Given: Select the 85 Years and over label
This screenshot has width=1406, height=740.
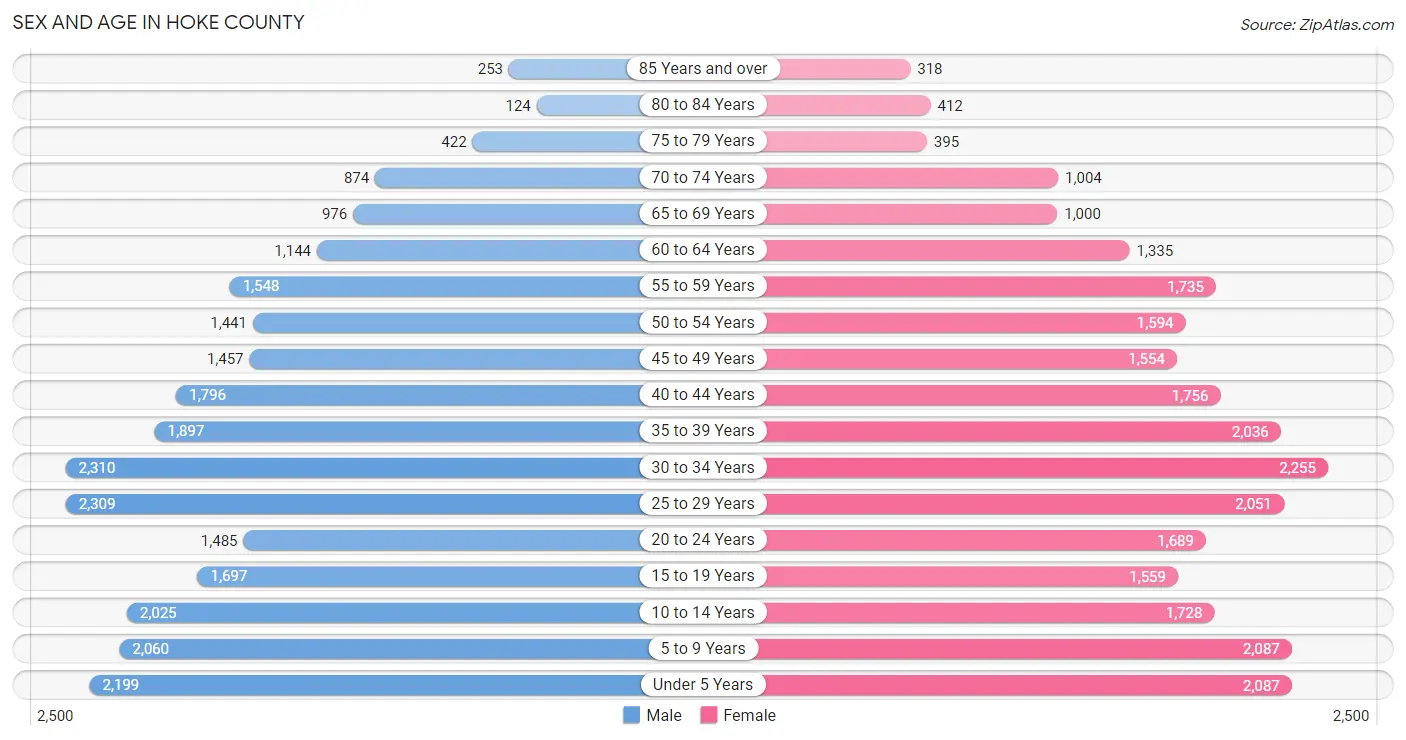Looking at the screenshot, I should (x=703, y=68).
